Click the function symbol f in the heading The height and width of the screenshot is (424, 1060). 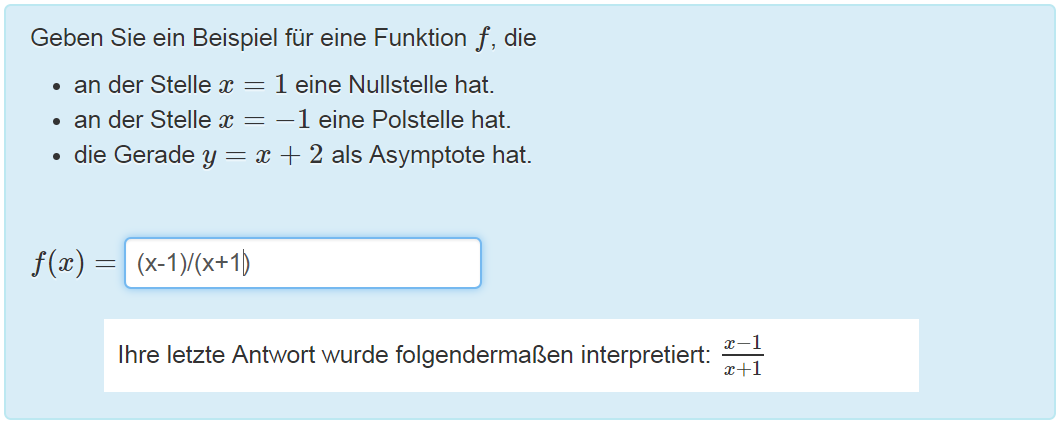[x=486, y=39]
